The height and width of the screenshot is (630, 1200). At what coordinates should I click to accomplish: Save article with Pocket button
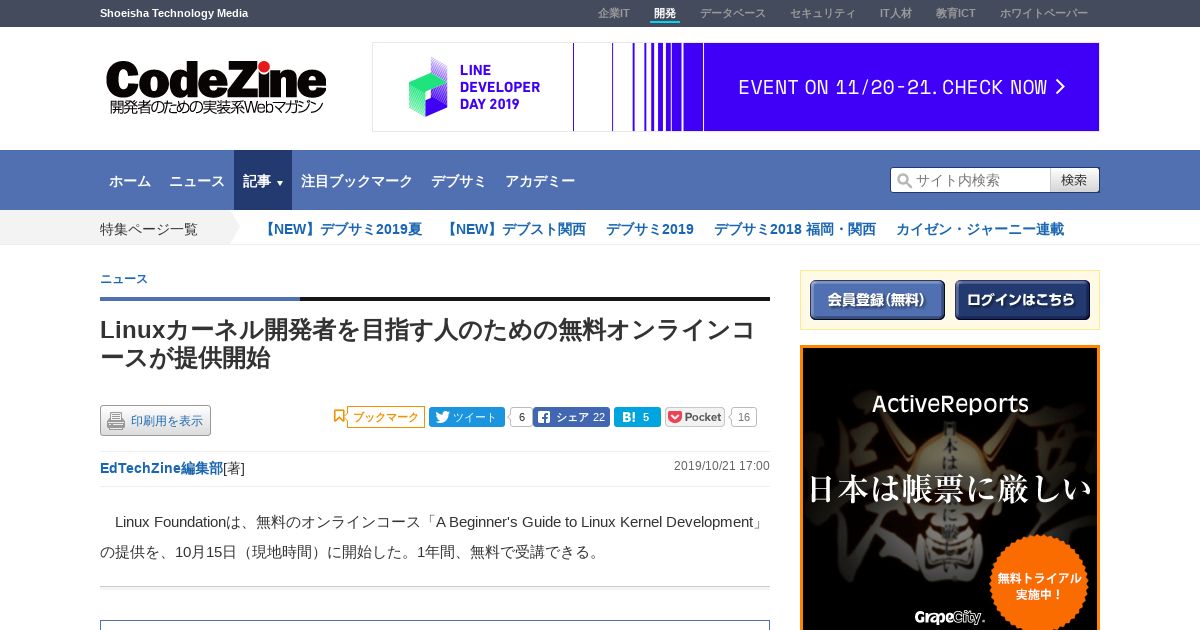(x=695, y=417)
